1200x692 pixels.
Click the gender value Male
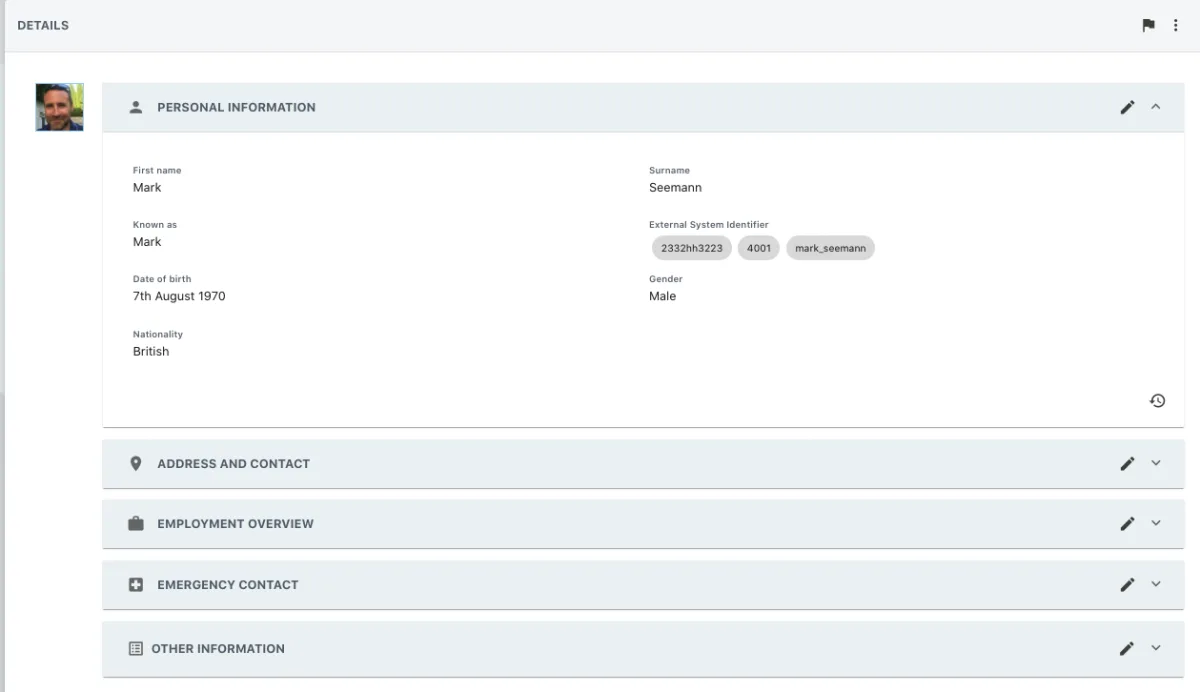tap(662, 296)
